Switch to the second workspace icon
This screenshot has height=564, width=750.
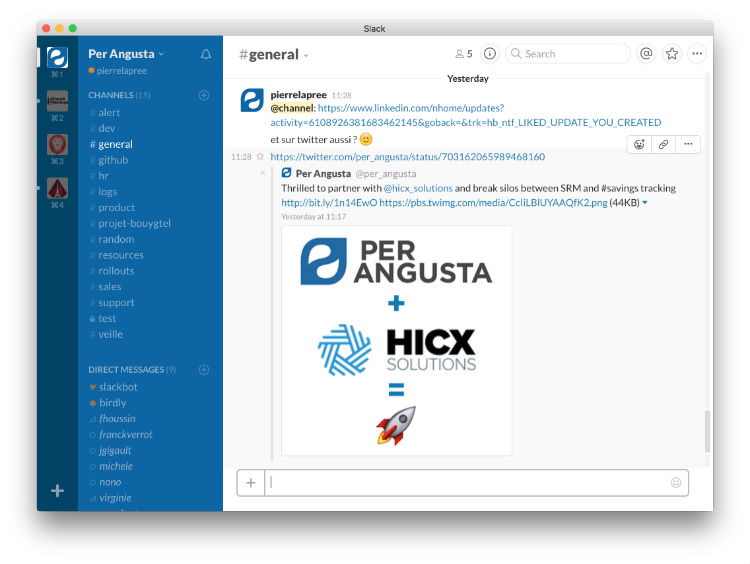click(x=57, y=100)
